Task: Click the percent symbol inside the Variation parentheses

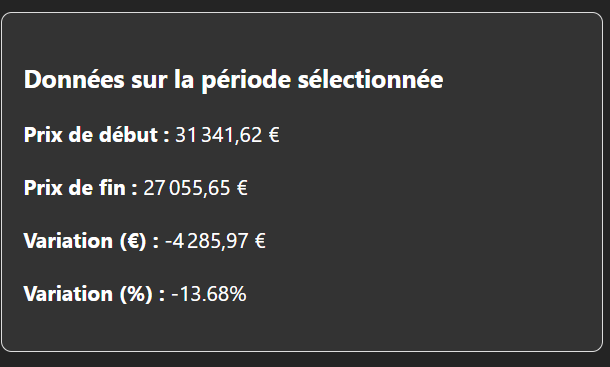Action: 136,294
